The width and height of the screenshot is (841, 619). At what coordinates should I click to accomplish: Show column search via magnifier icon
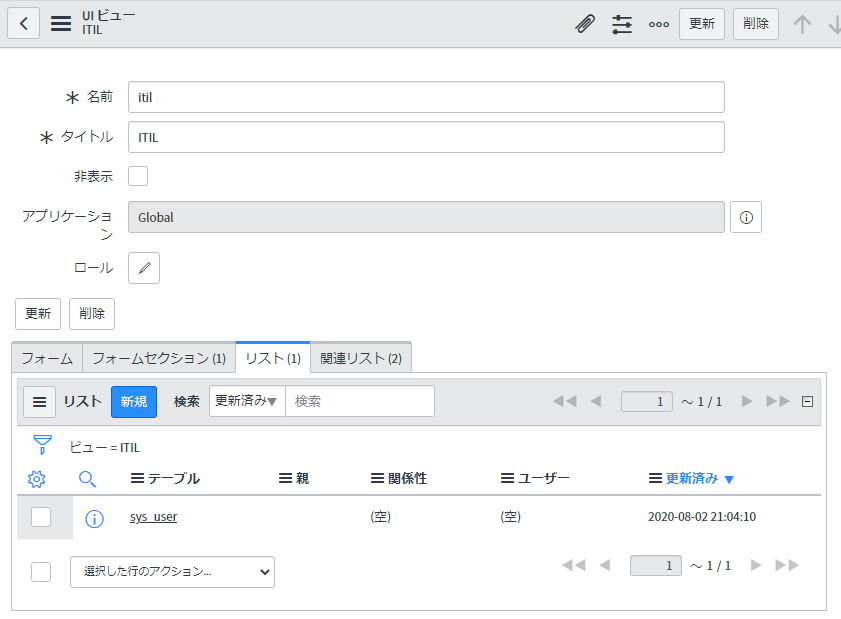point(87,478)
